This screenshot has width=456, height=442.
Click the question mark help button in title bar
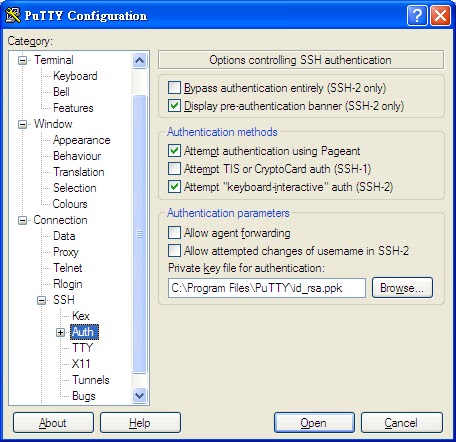(x=417, y=15)
